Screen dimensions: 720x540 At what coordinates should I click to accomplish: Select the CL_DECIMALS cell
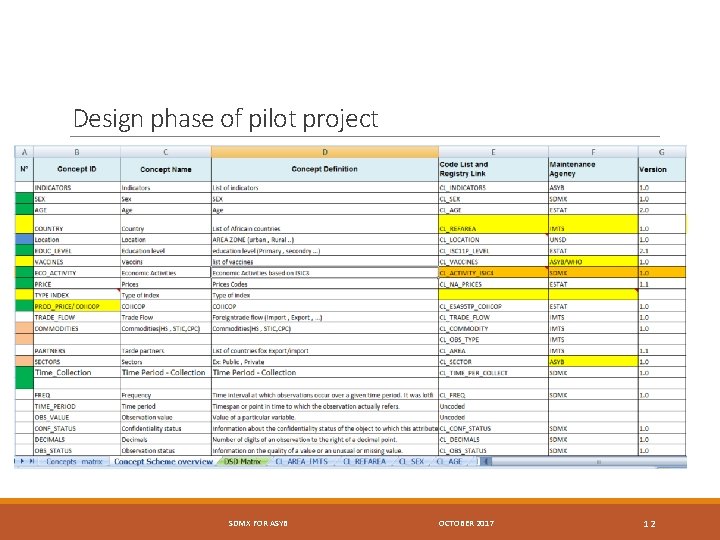(493, 439)
